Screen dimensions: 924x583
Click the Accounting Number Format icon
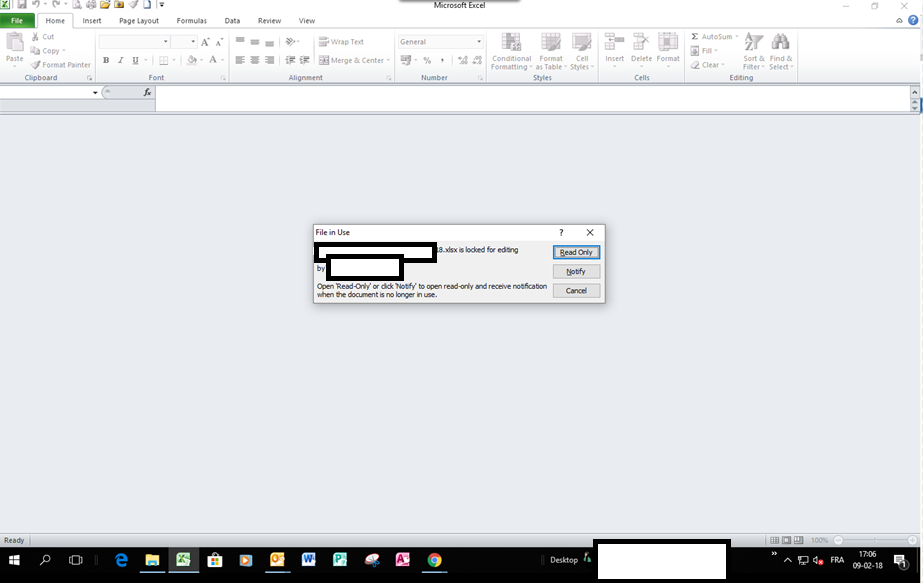(x=405, y=60)
